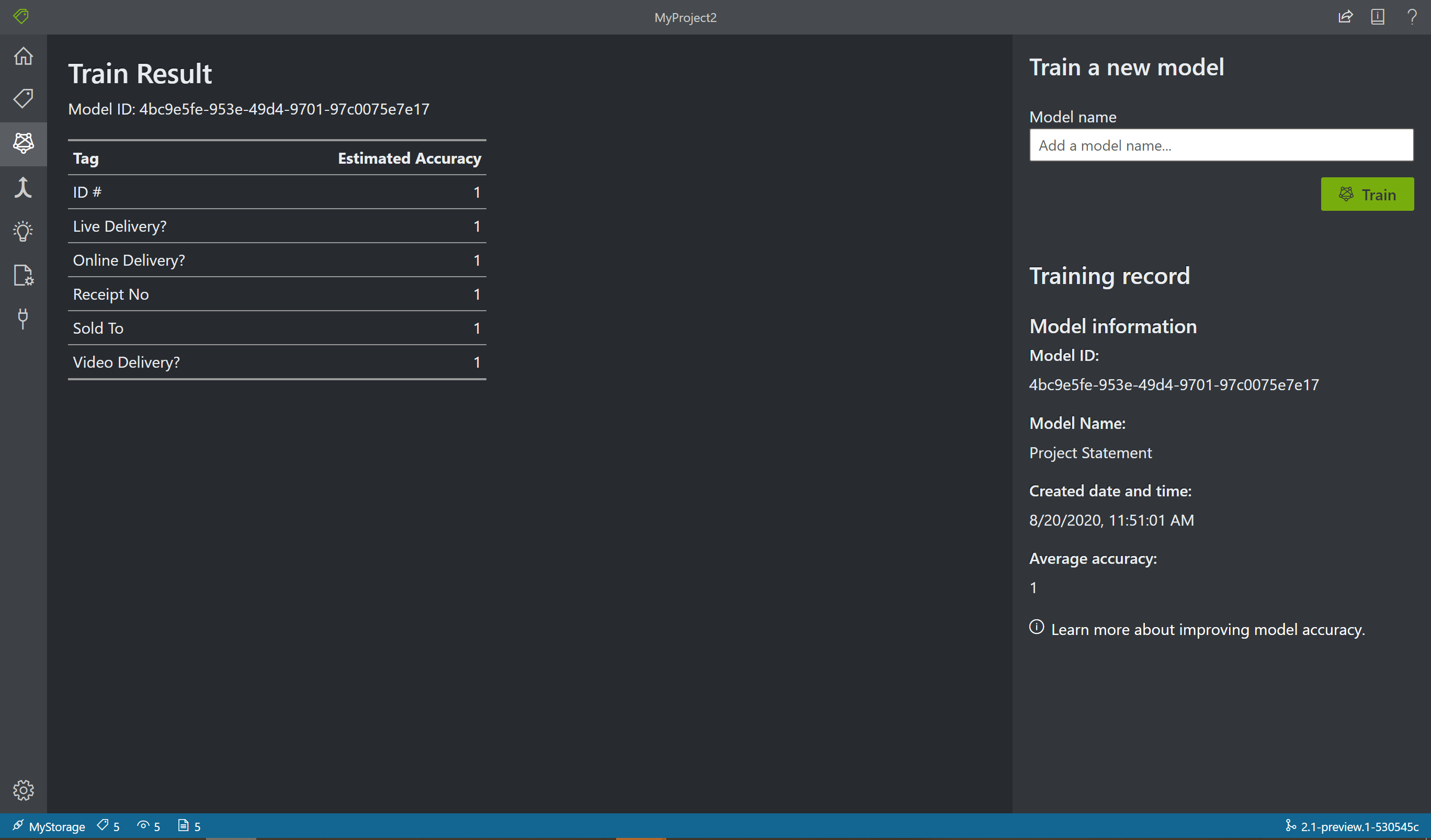Select the Receipt No tag row
The width and height of the screenshot is (1431, 840).
(278, 293)
